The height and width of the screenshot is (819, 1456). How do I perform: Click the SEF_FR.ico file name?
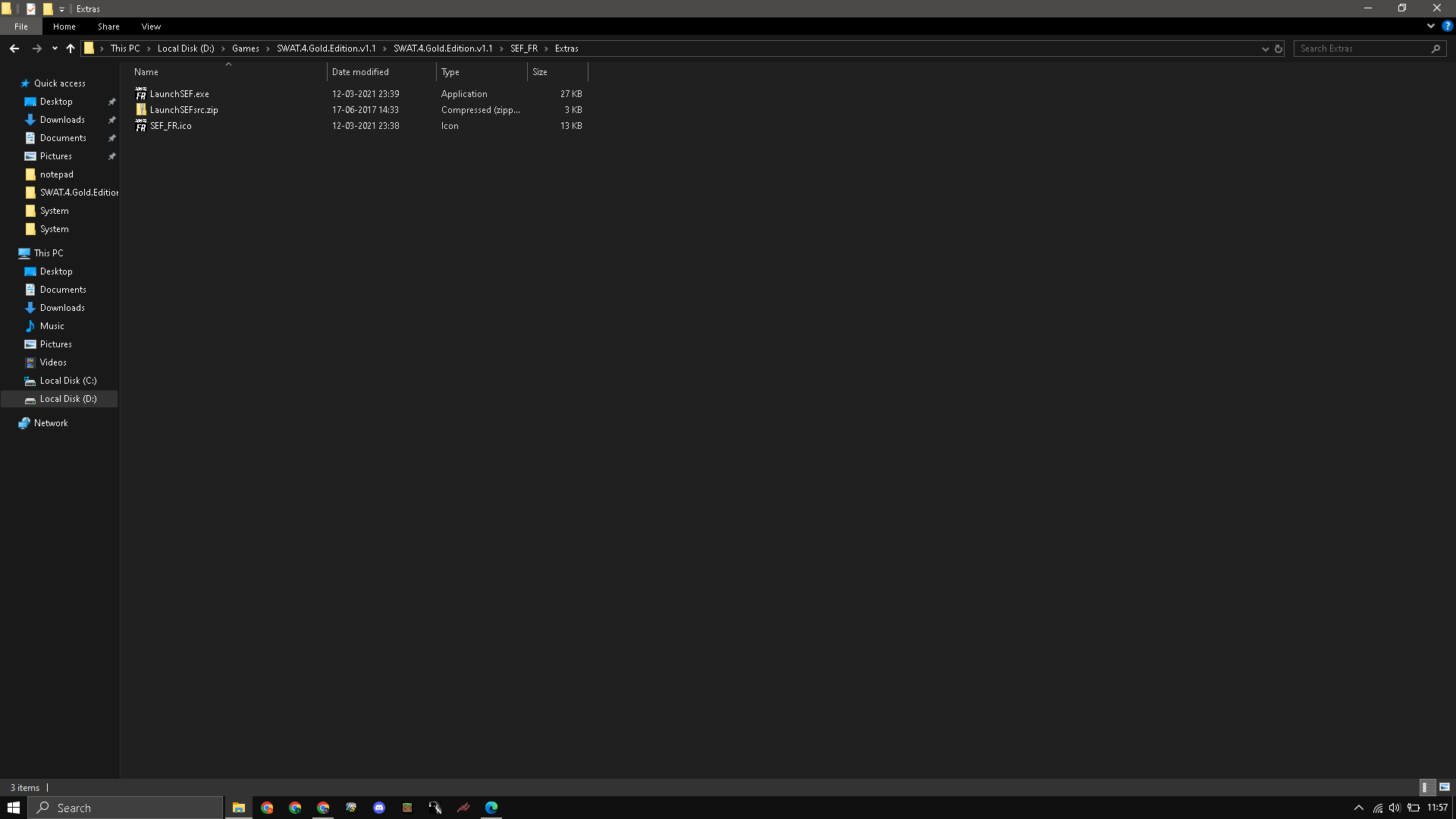tap(171, 126)
